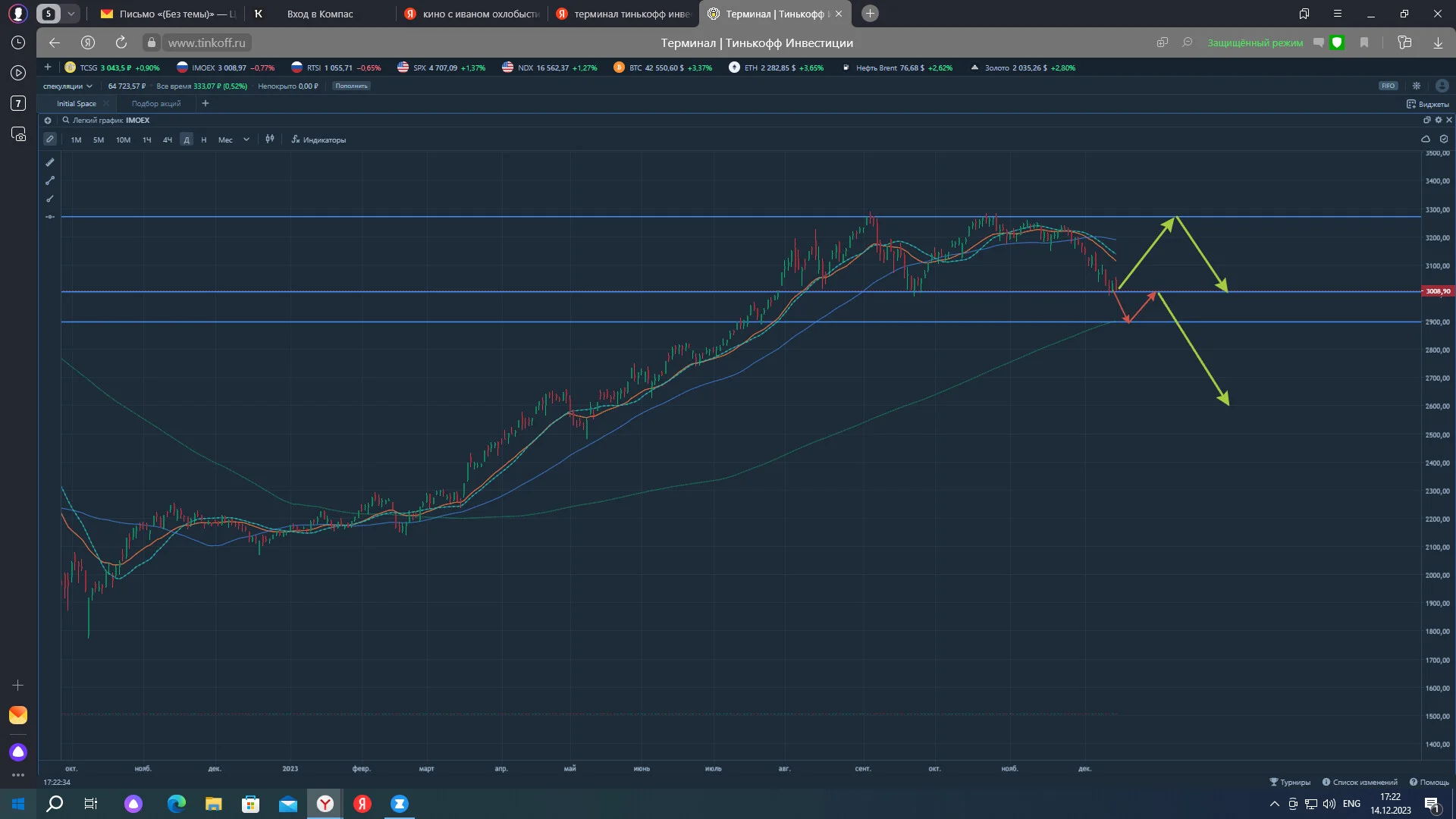Select the Мес monthly timeframe

(x=225, y=140)
